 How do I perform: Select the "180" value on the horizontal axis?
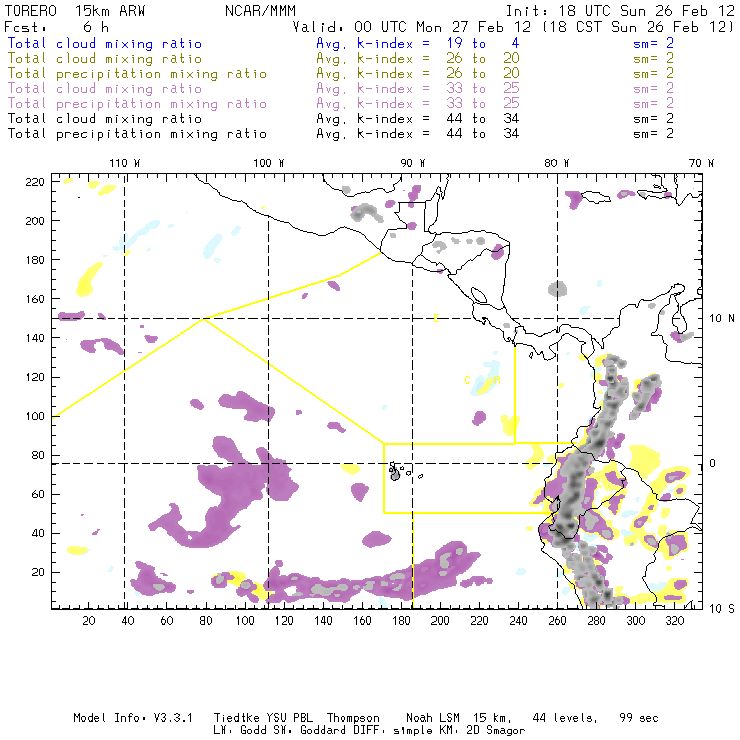(x=401, y=621)
